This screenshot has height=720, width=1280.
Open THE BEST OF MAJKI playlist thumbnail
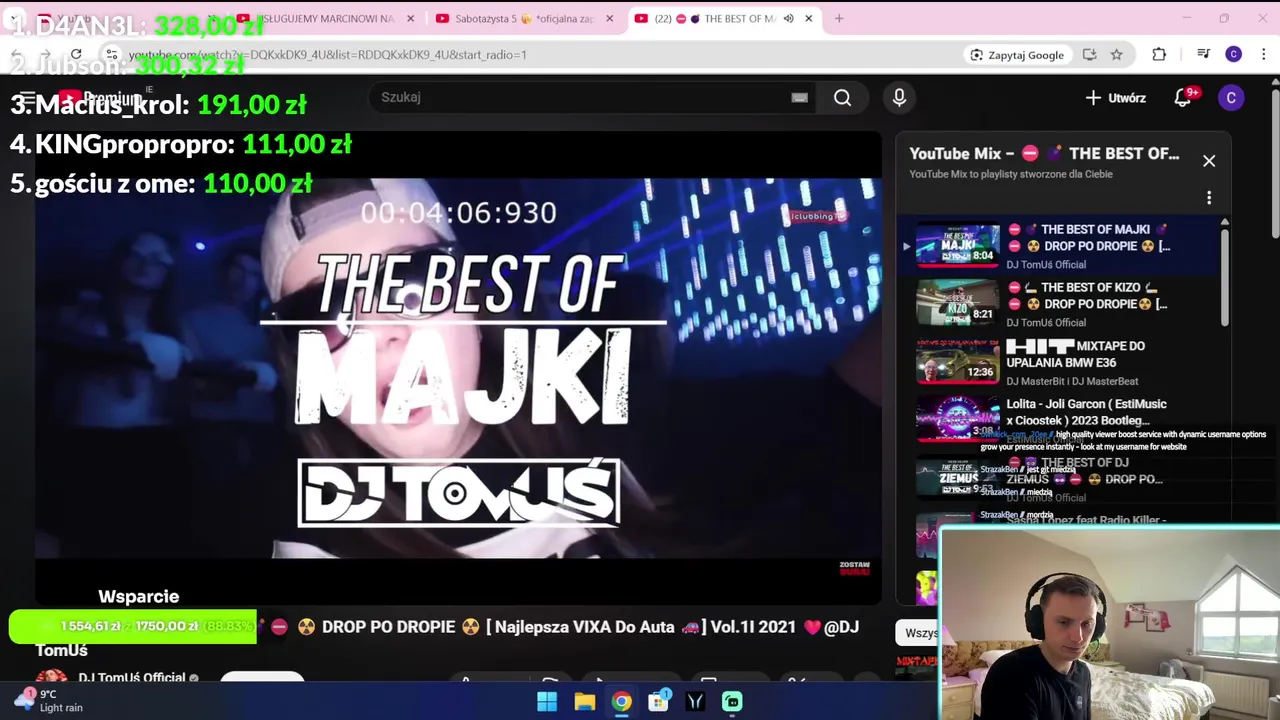[957, 246]
